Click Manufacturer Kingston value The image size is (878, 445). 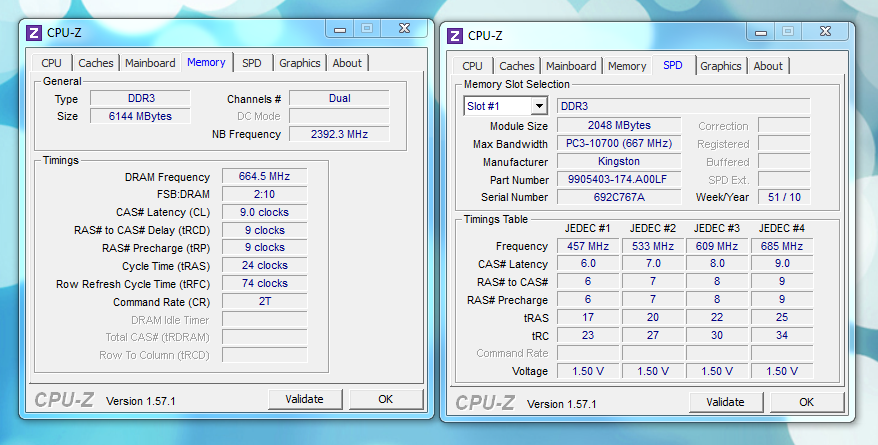point(619,161)
